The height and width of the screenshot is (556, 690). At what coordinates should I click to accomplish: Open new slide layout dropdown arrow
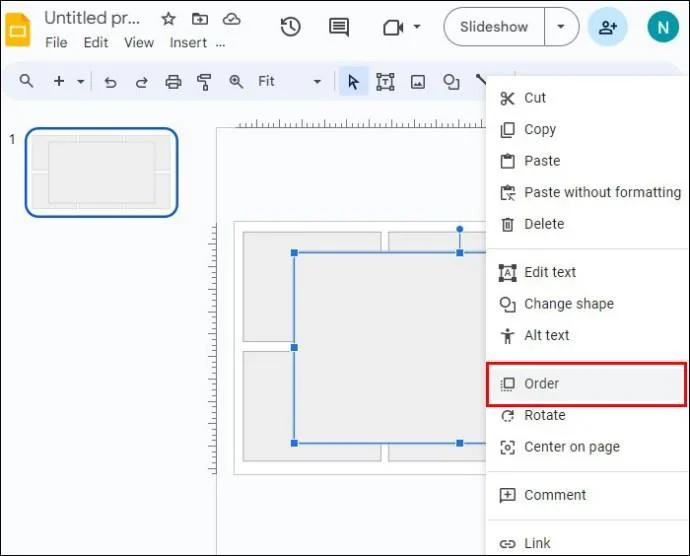(81, 81)
